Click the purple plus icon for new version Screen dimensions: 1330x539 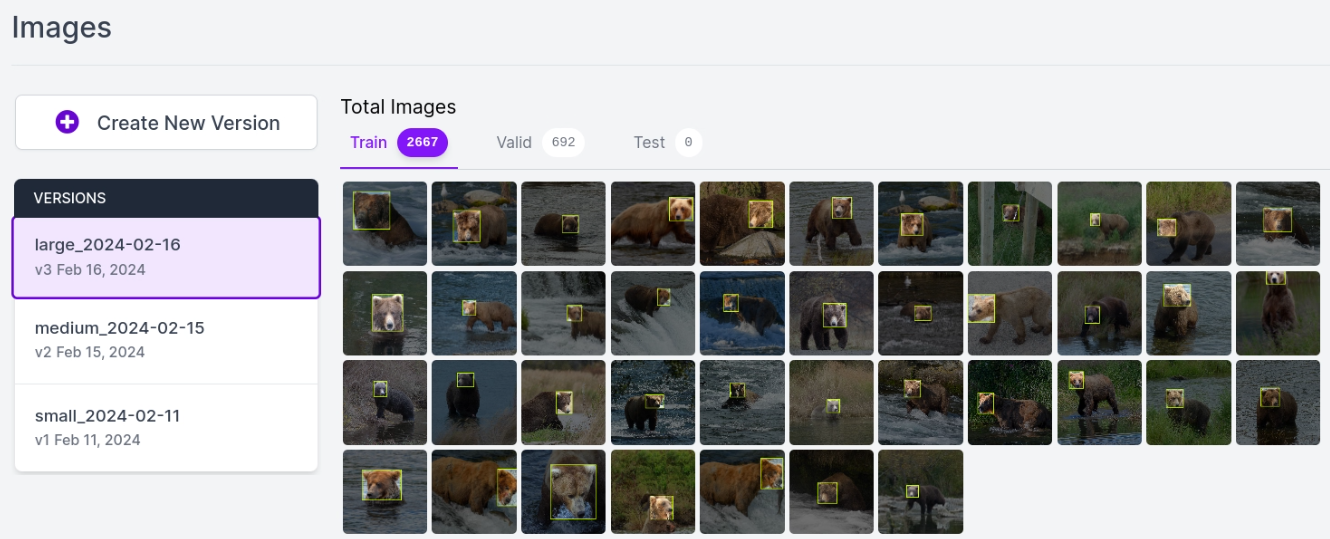tap(67, 123)
